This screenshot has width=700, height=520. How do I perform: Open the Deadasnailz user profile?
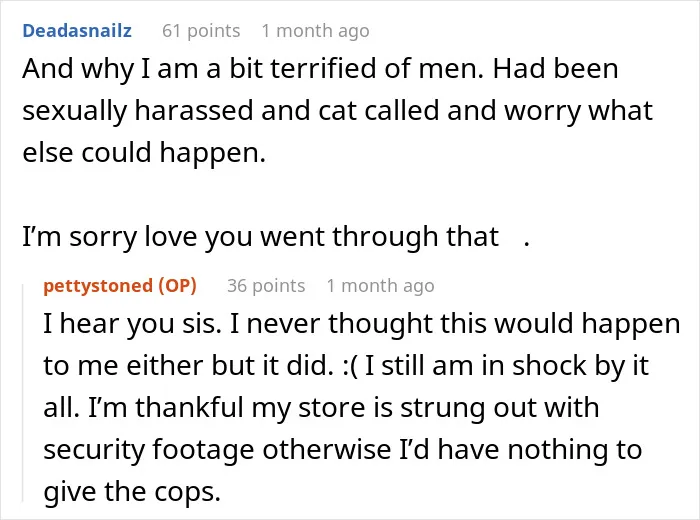[x=77, y=31]
